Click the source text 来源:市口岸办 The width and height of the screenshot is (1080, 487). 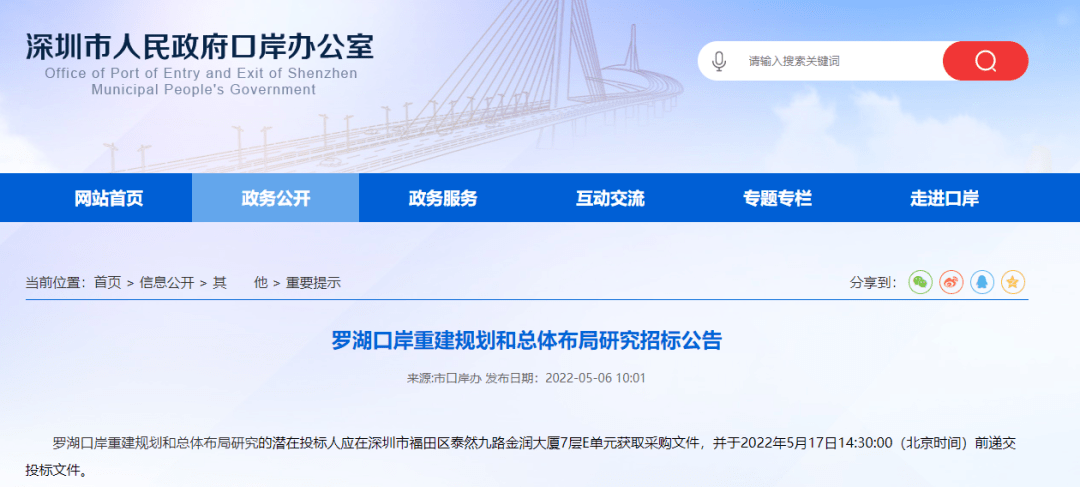click(444, 378)
